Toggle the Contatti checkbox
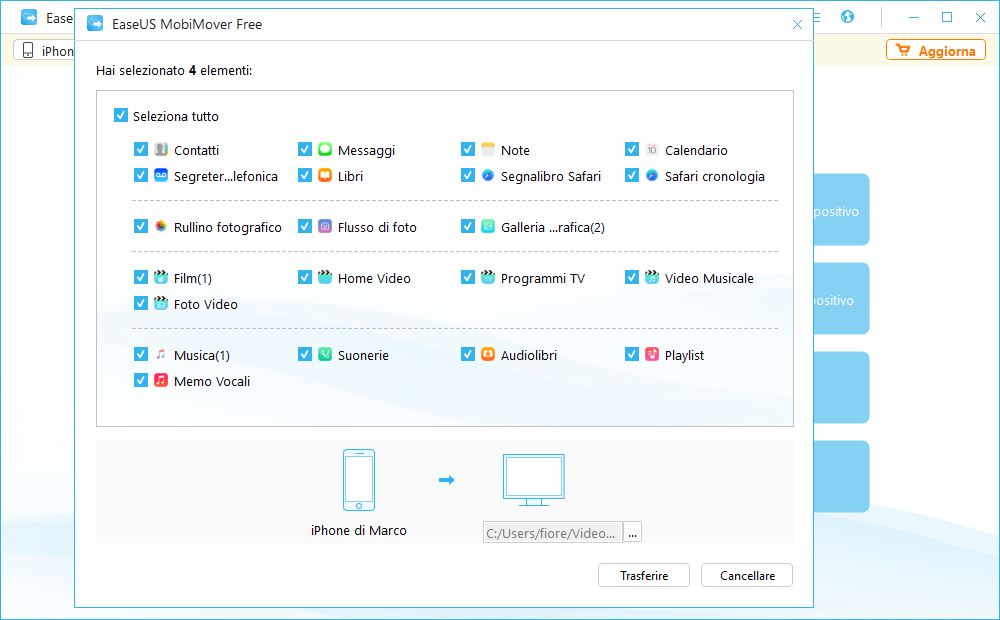Image resolution: width=1000 pixels, height=620 pixels. (x=141, y=149)
